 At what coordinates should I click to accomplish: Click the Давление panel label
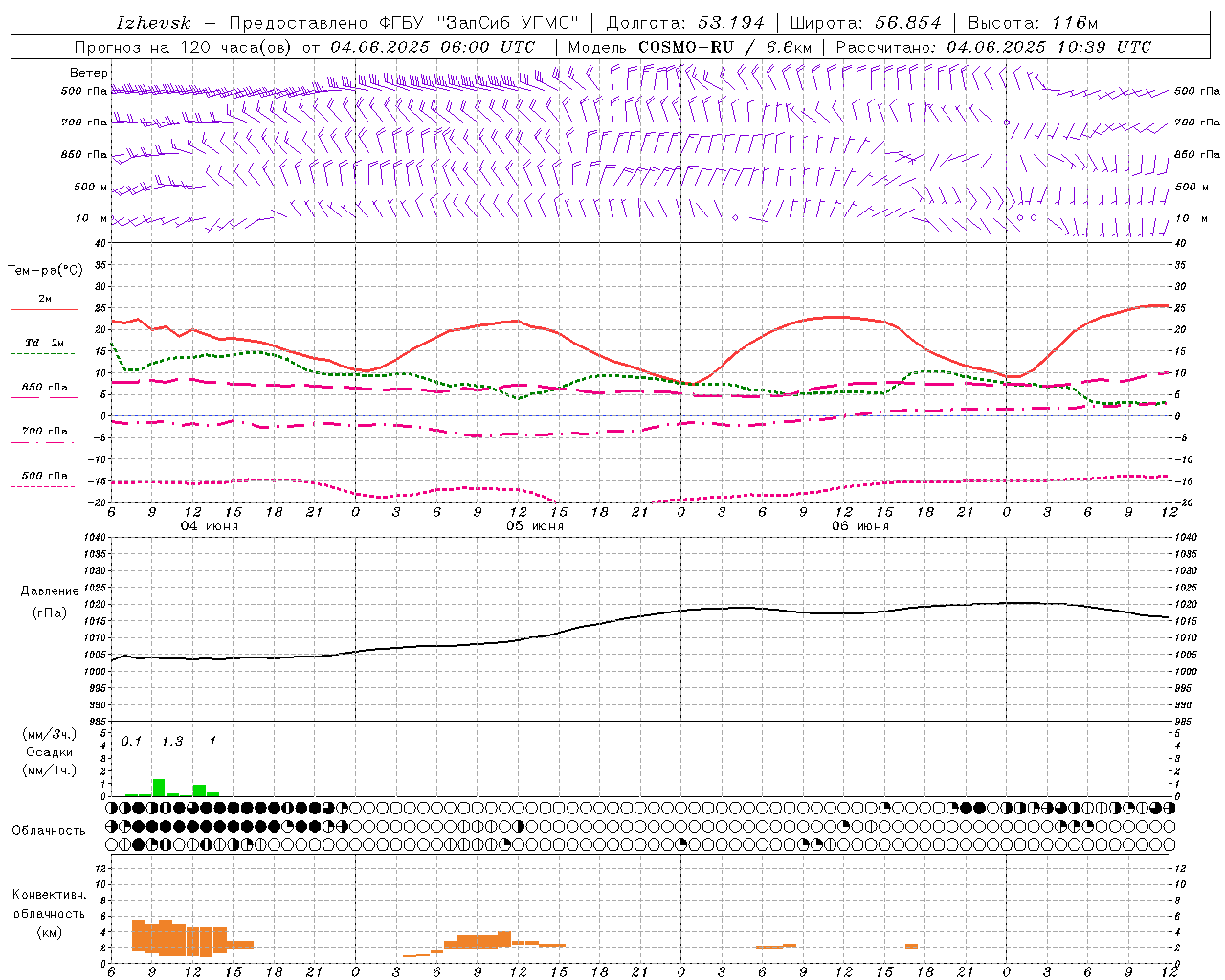coord(50,591)
